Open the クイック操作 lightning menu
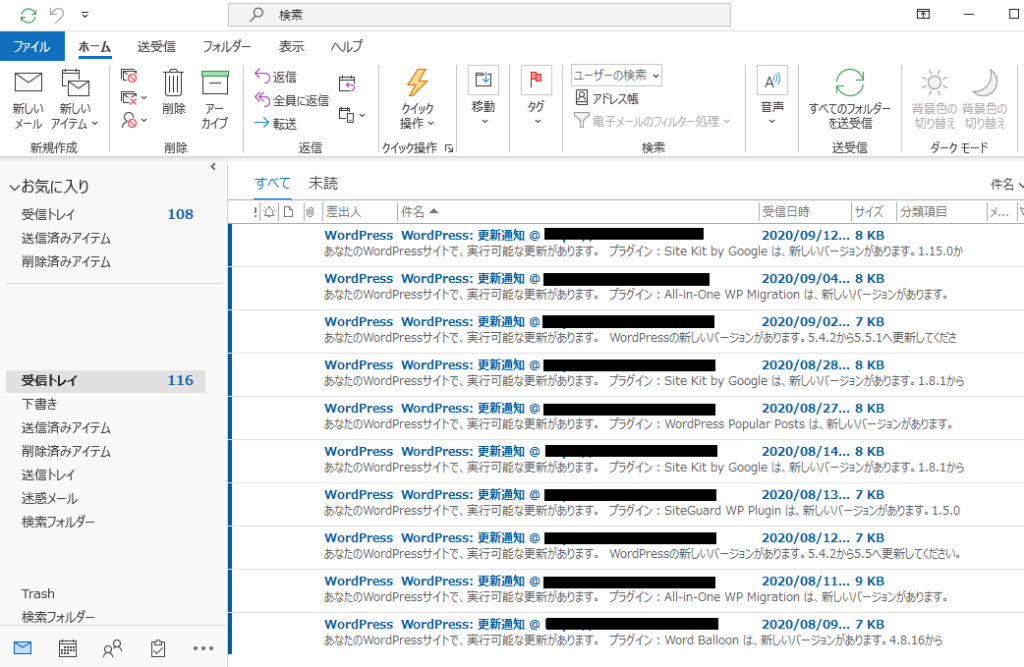Screen dimensions: 1024x667 [417, 99]
